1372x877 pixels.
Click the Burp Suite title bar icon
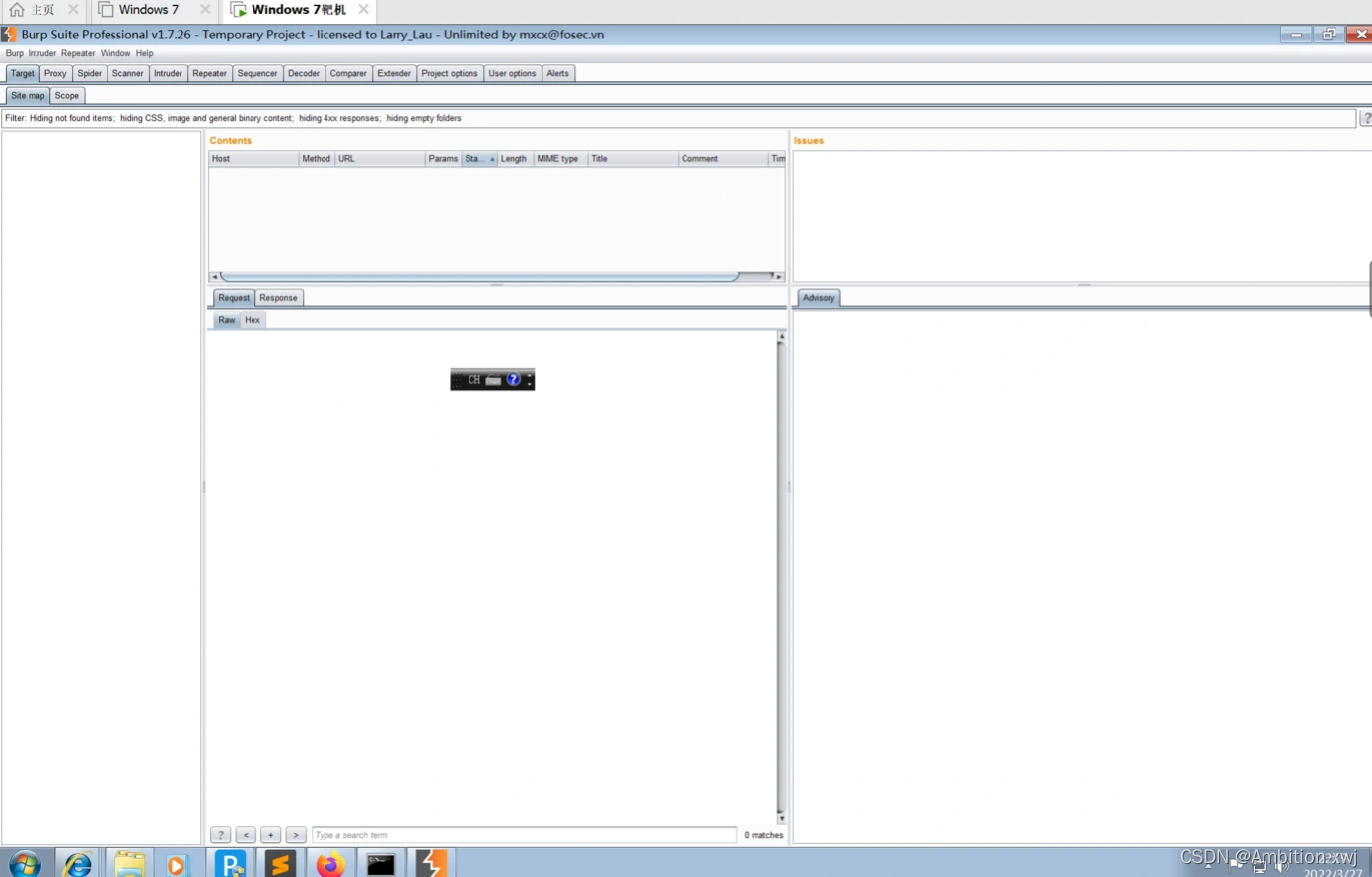coord(9,35)
